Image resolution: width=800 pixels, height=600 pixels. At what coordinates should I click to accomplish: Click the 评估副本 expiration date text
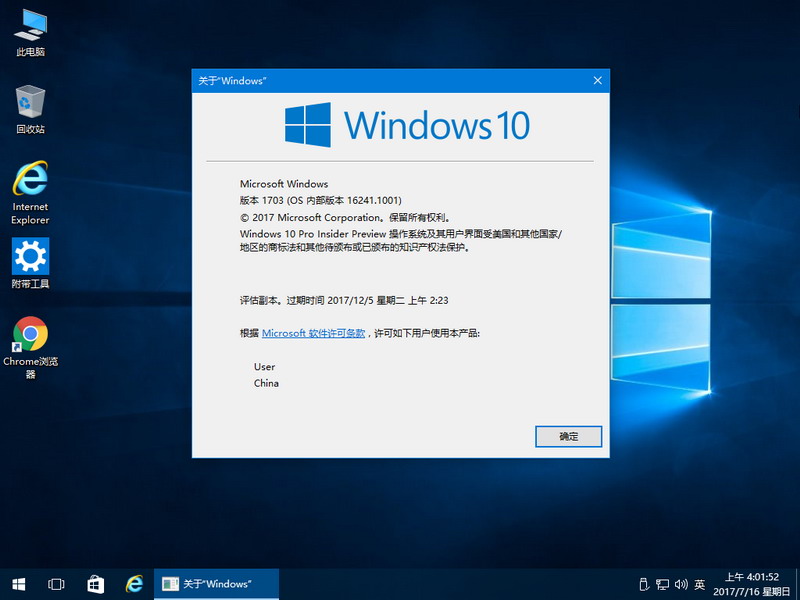[344, 301]
